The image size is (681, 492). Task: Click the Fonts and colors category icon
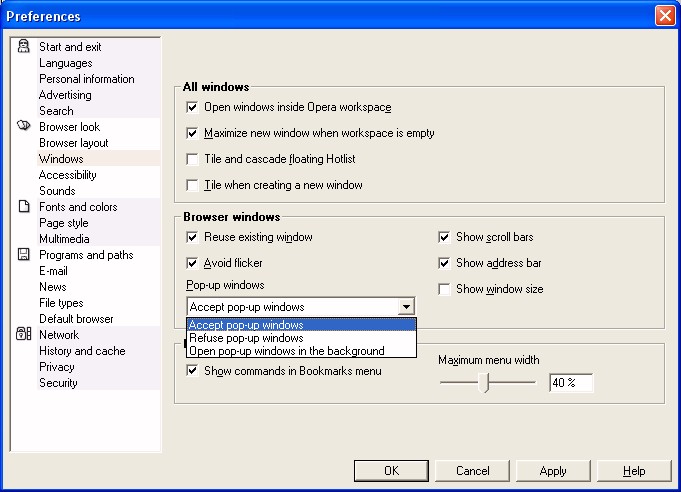(24, 207)
